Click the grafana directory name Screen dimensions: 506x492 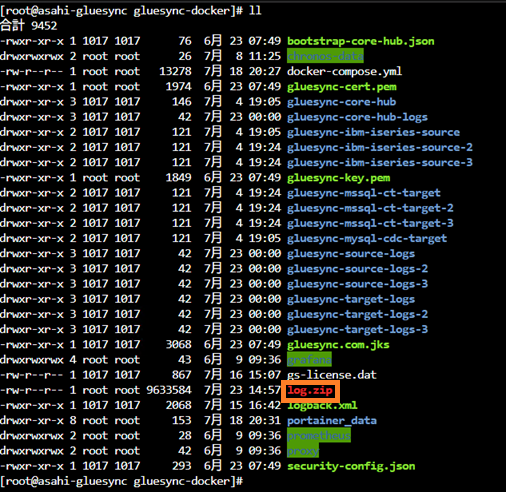309,360
